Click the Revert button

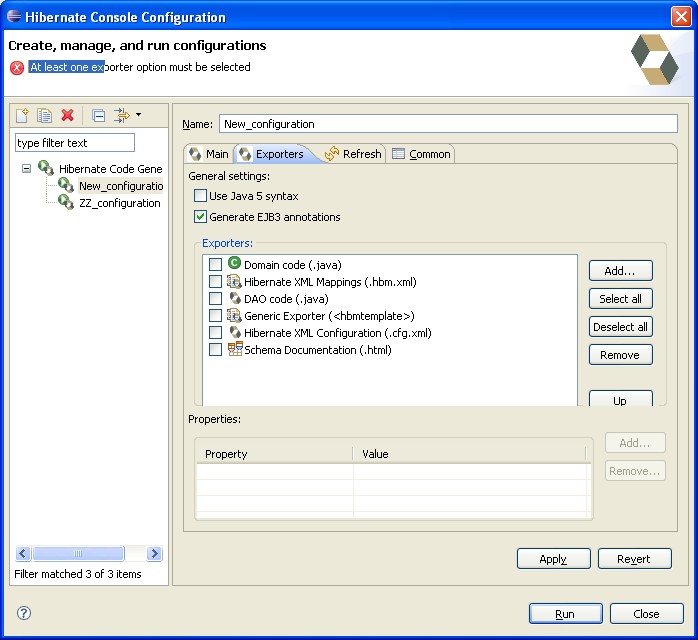coord(634,559)
